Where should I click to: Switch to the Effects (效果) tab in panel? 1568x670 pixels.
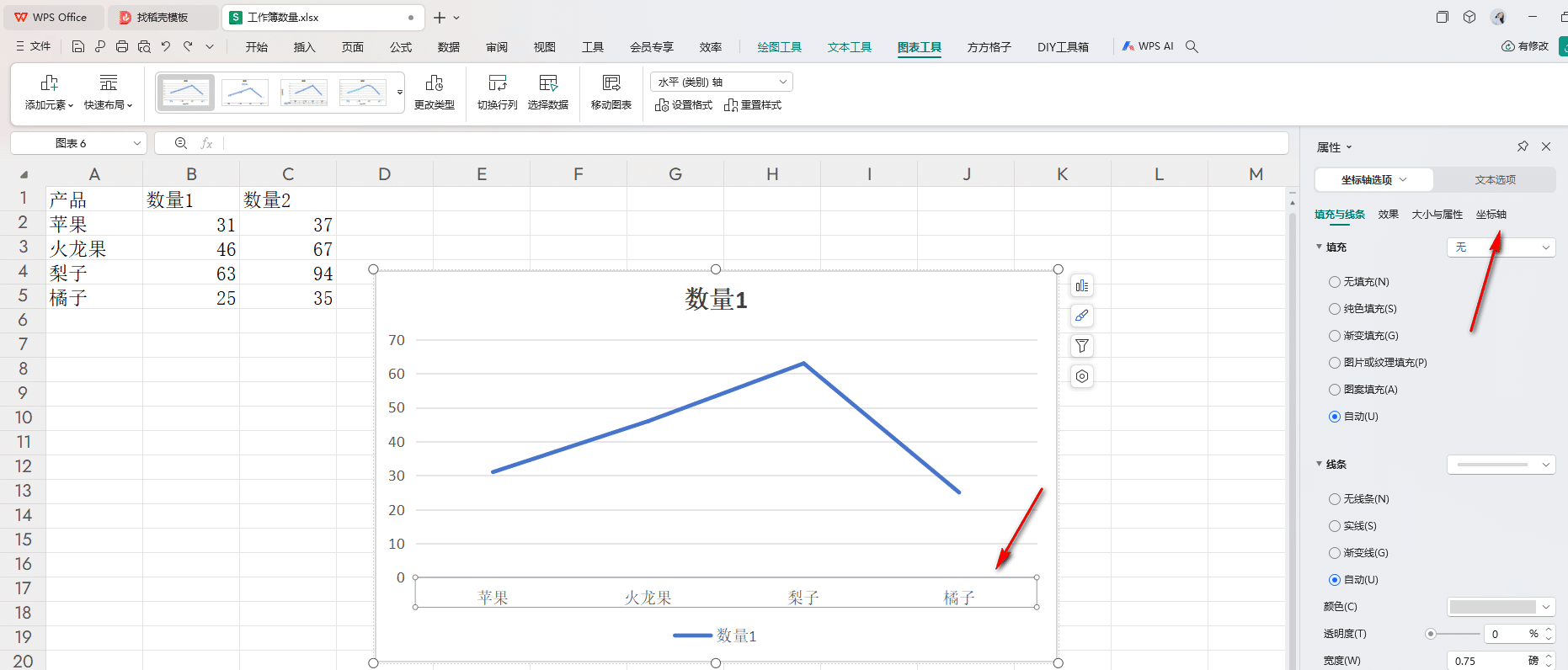1389,215
